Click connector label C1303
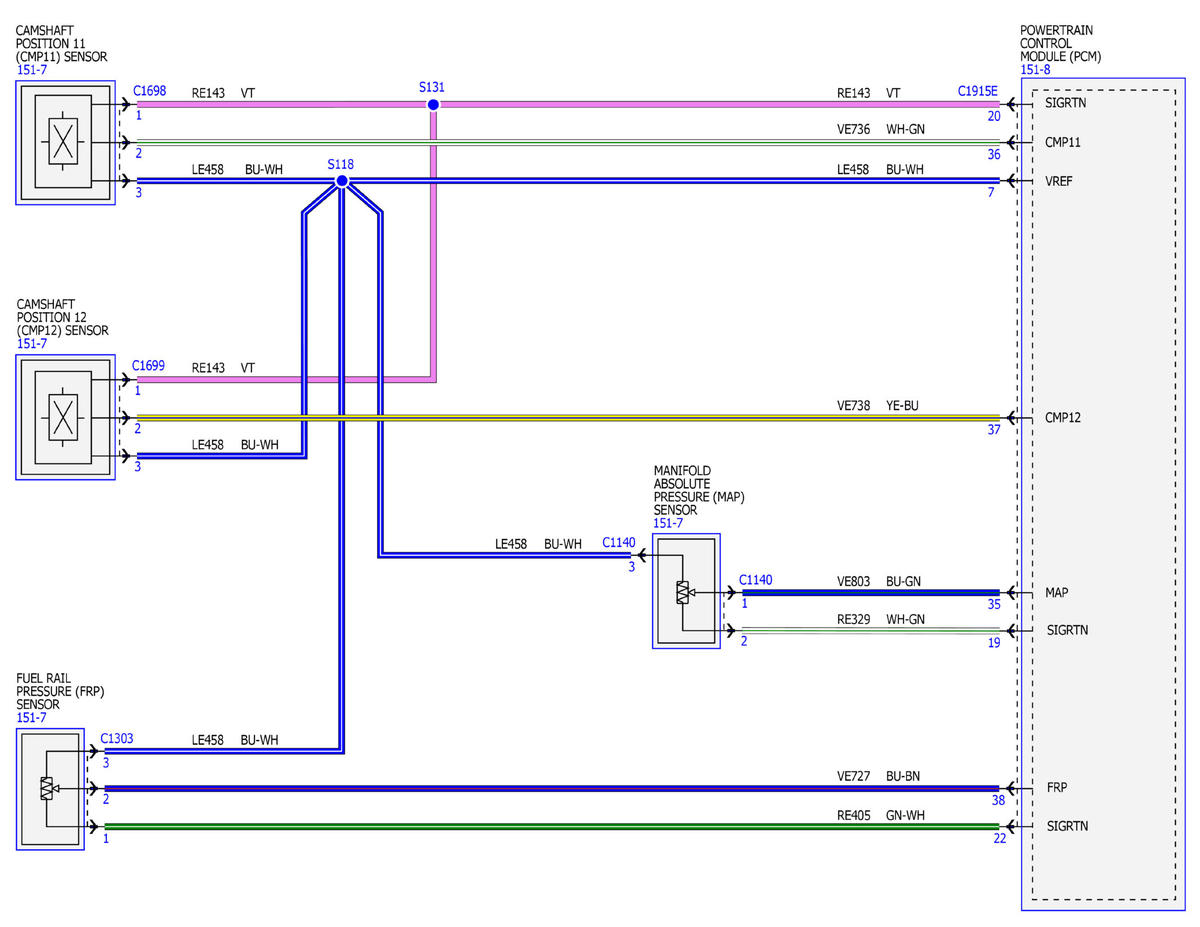1200x927 pixels. click(117, 739)
